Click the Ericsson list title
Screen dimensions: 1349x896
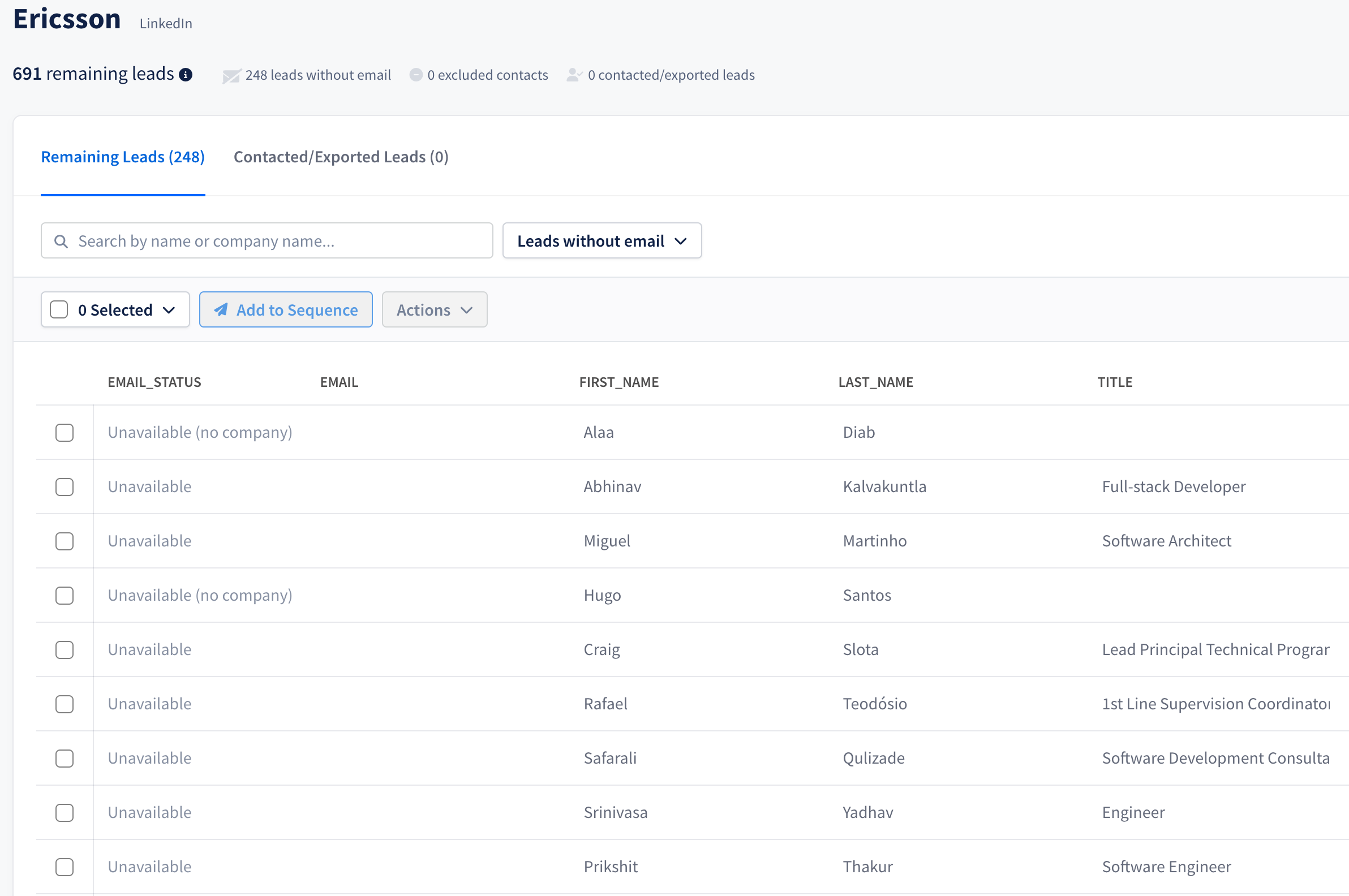pos(67,19)
